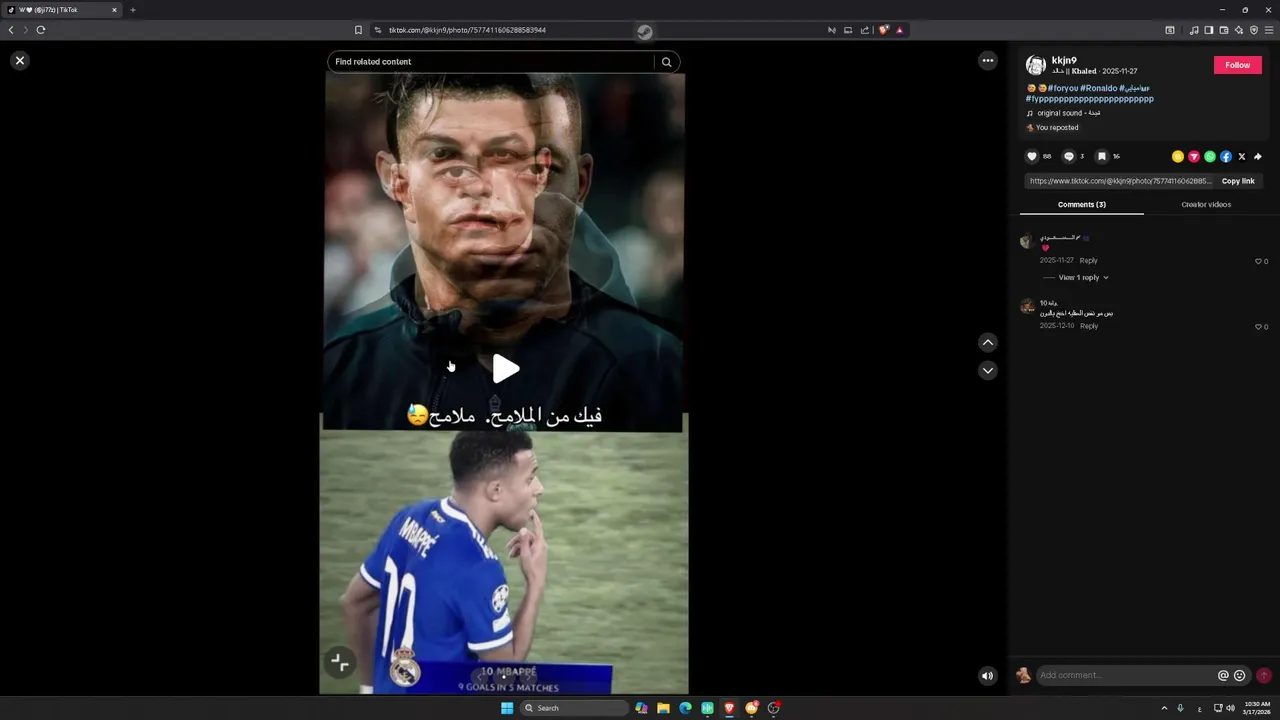Open more share options arrow
The width and height of the screenshot is (1280, 720).
1258,156
